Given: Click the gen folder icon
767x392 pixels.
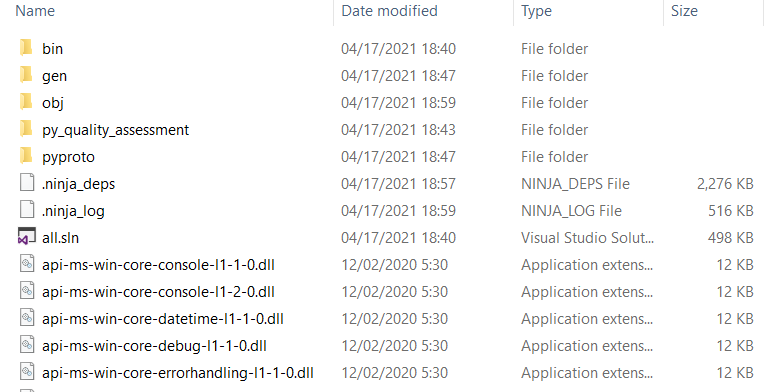Looking at the screenshot, I should (26, 75).
